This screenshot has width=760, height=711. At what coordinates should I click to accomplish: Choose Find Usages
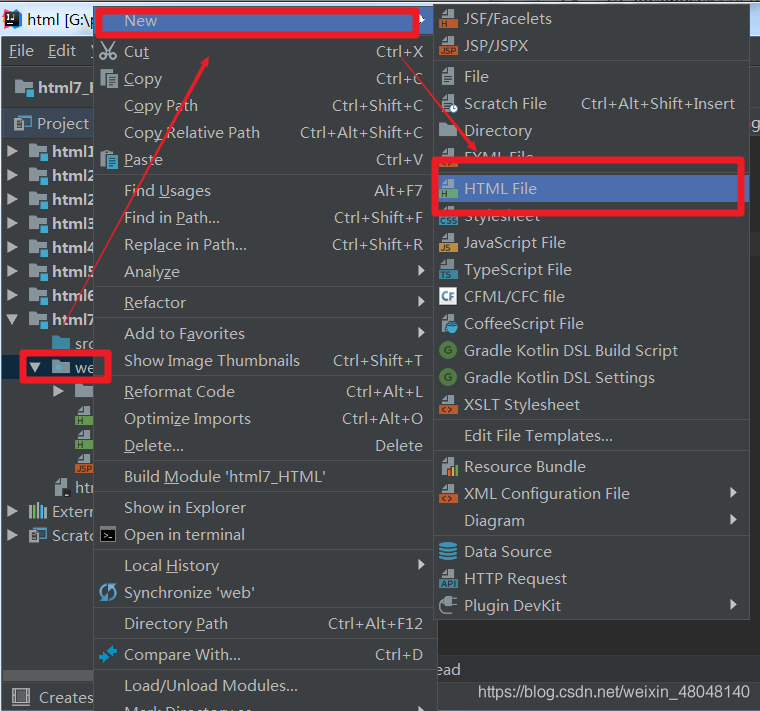click(262, 191)
